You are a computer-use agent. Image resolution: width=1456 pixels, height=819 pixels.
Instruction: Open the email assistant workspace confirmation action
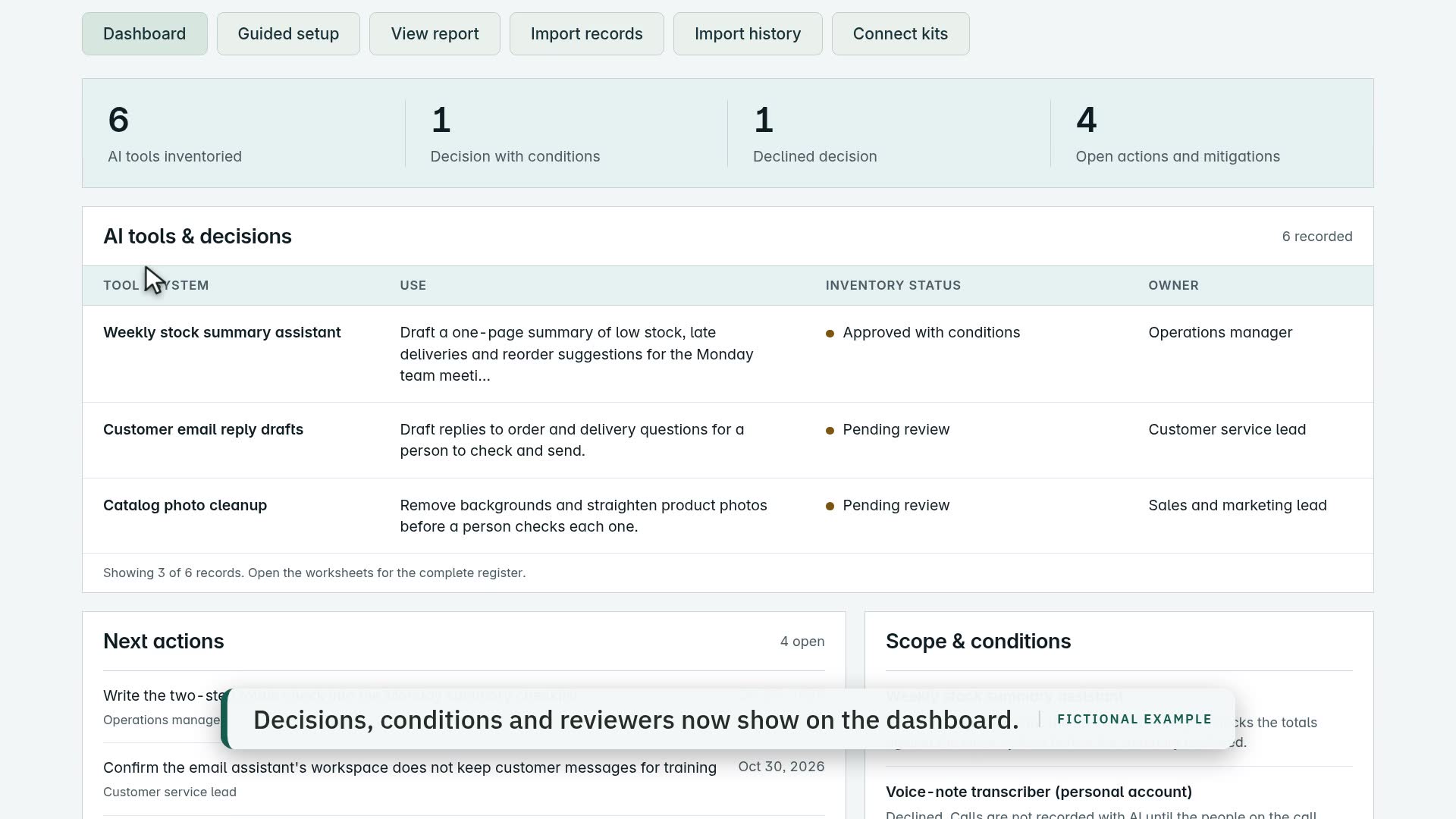click(409, 767)
